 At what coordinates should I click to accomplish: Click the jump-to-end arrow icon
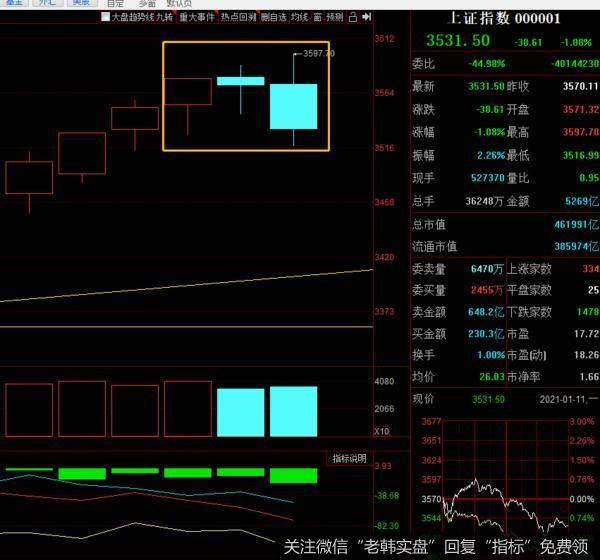pyautogui.click(x=367, y=17)
